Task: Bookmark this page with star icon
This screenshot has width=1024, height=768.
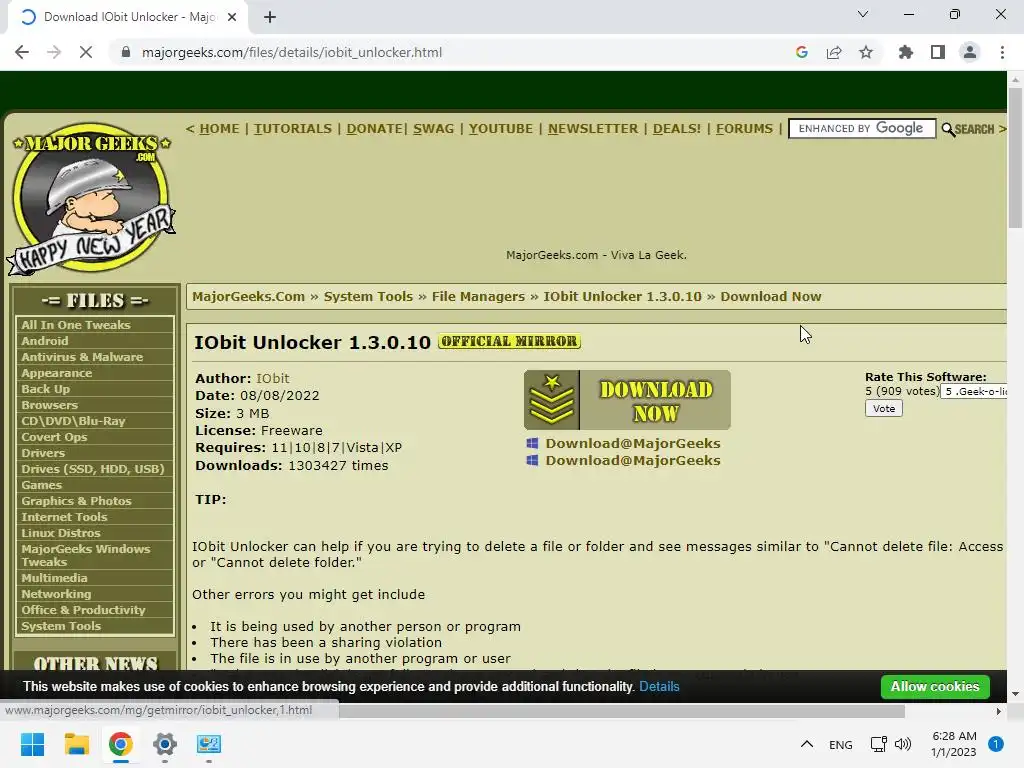Action: click(x=866, y=52)
